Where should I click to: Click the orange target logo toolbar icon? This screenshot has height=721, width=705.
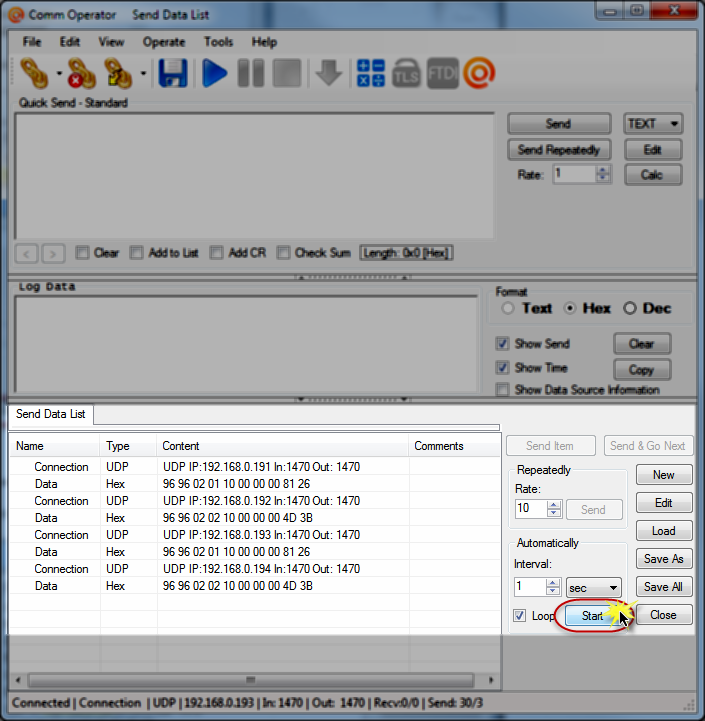click(x=479, y=74)
